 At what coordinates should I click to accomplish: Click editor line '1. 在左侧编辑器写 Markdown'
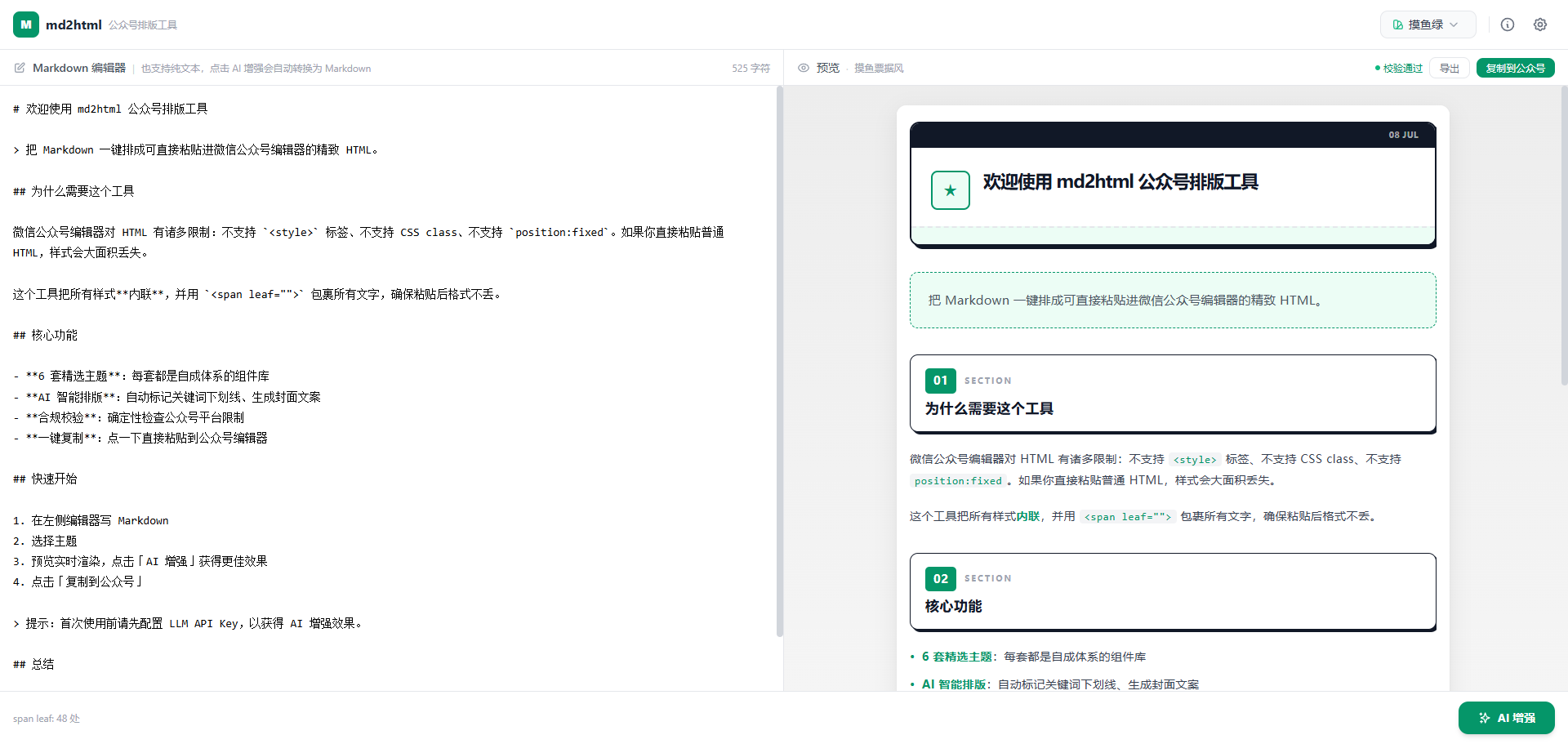click(91, 520)
